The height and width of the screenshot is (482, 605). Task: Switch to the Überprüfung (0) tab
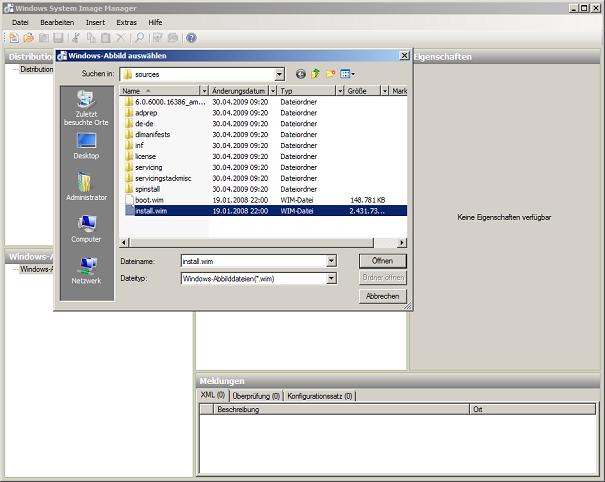256,396
